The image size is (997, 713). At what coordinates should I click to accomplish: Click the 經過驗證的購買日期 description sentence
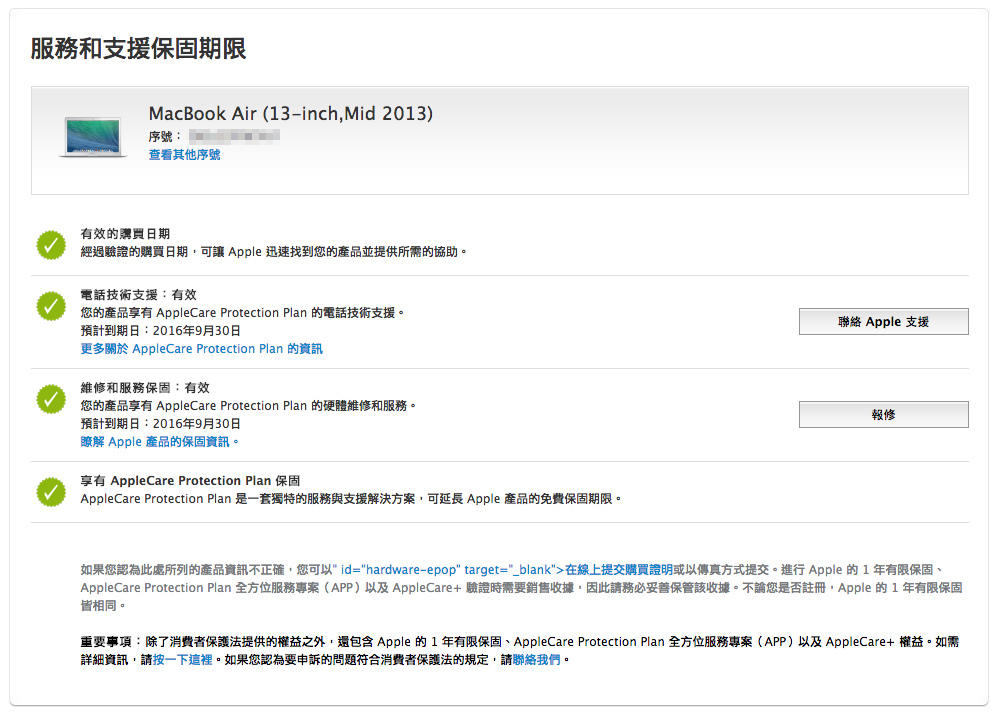[x=273, y=252]
